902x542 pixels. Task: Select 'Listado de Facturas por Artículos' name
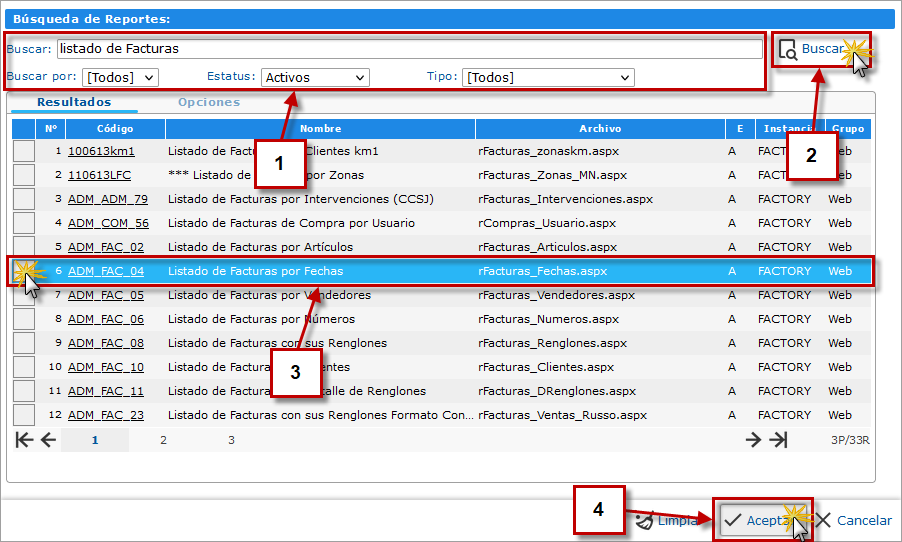pos(260,247)
